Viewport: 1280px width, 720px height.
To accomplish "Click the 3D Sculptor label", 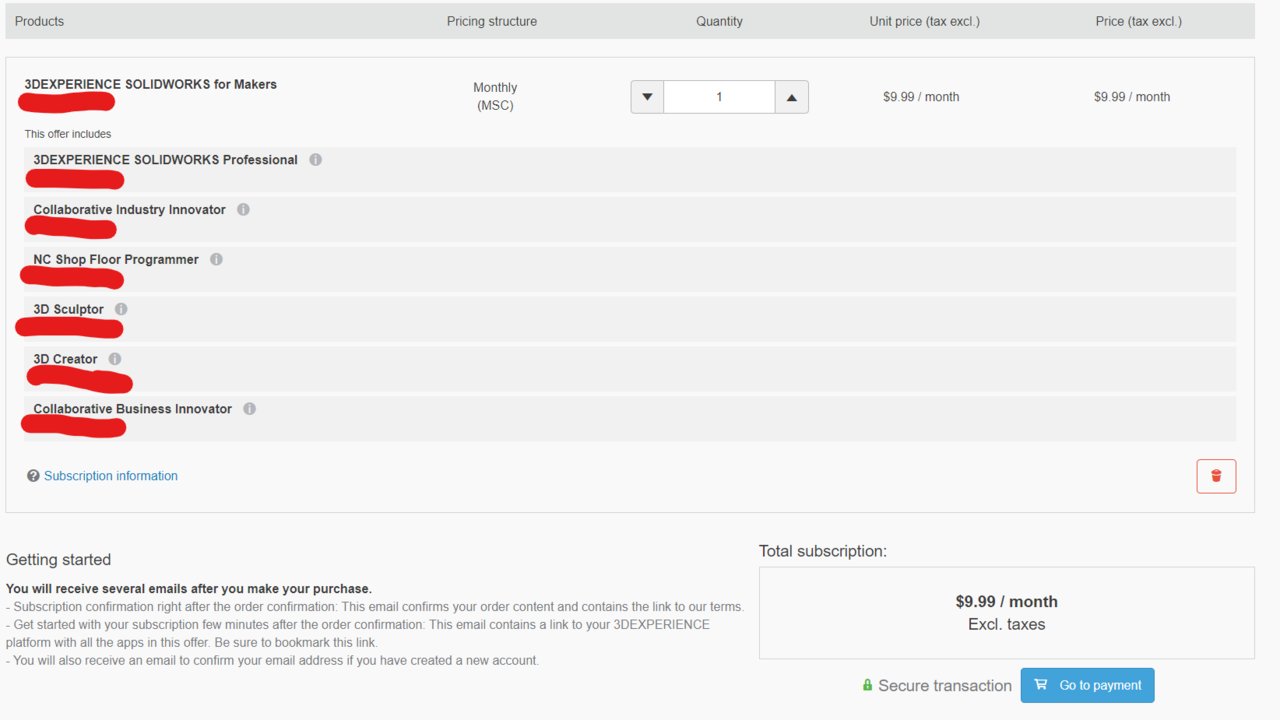I will pyautogui.click(x=68, y=310).
